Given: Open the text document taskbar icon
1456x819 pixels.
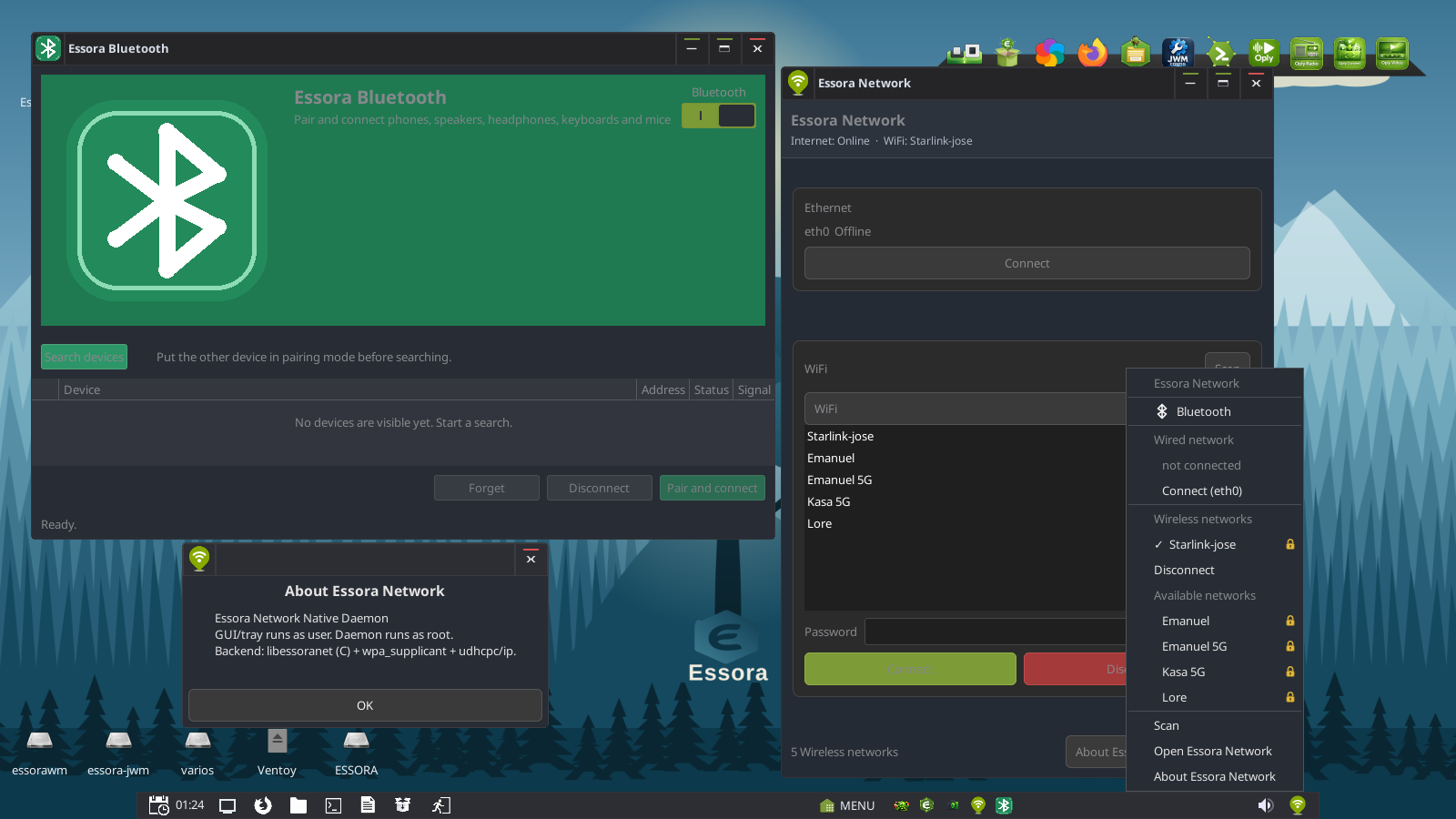Looking at the screenshot, I should (x=368, y=805).
